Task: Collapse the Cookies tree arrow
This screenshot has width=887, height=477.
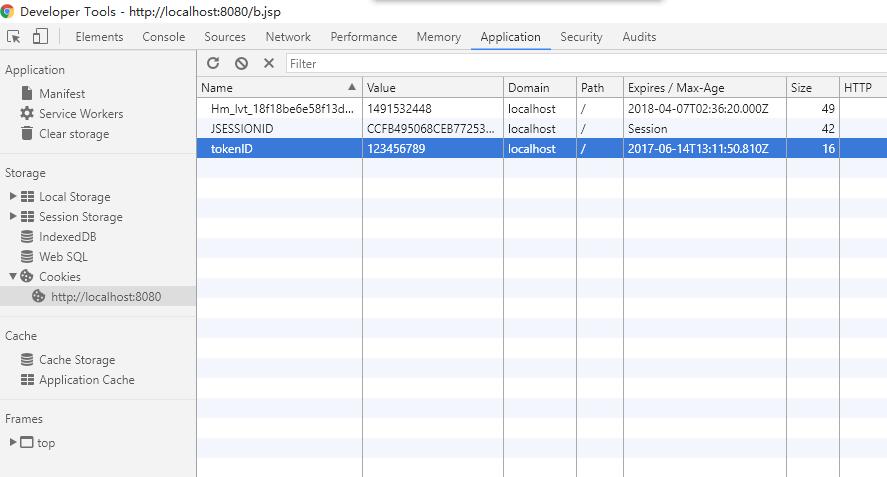Action: point(12,276)
